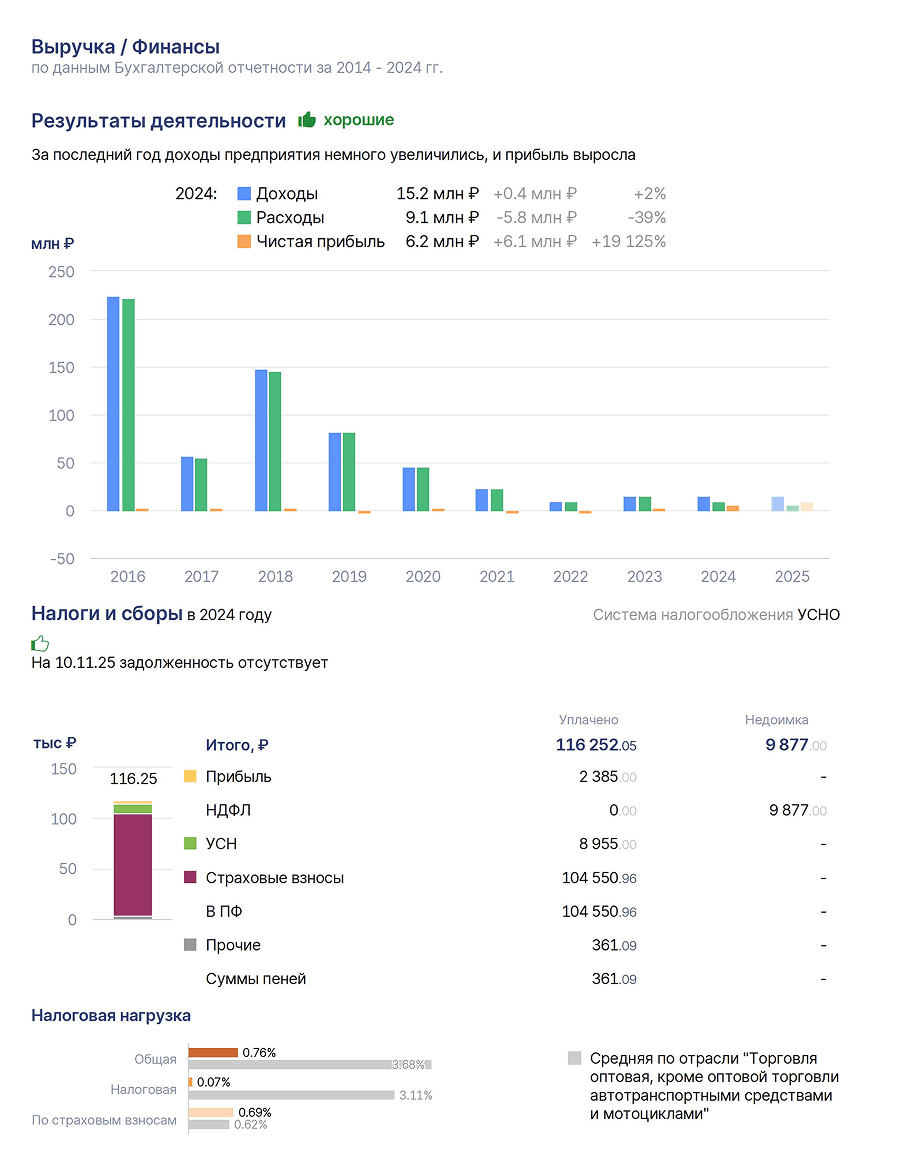Click the 2016 blue income bar
This screenshot has width=916, height=1153.
pyautogui.click(x=113, y=404)
